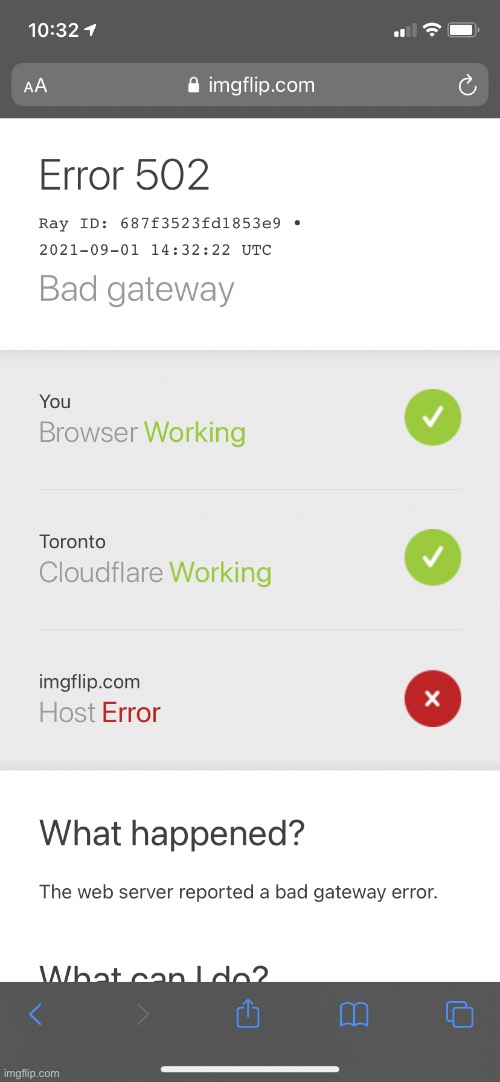The height and width of the screenshot is (1082, 500).
Task: Tap the Ray ID text line
Action: click(170, 224)
